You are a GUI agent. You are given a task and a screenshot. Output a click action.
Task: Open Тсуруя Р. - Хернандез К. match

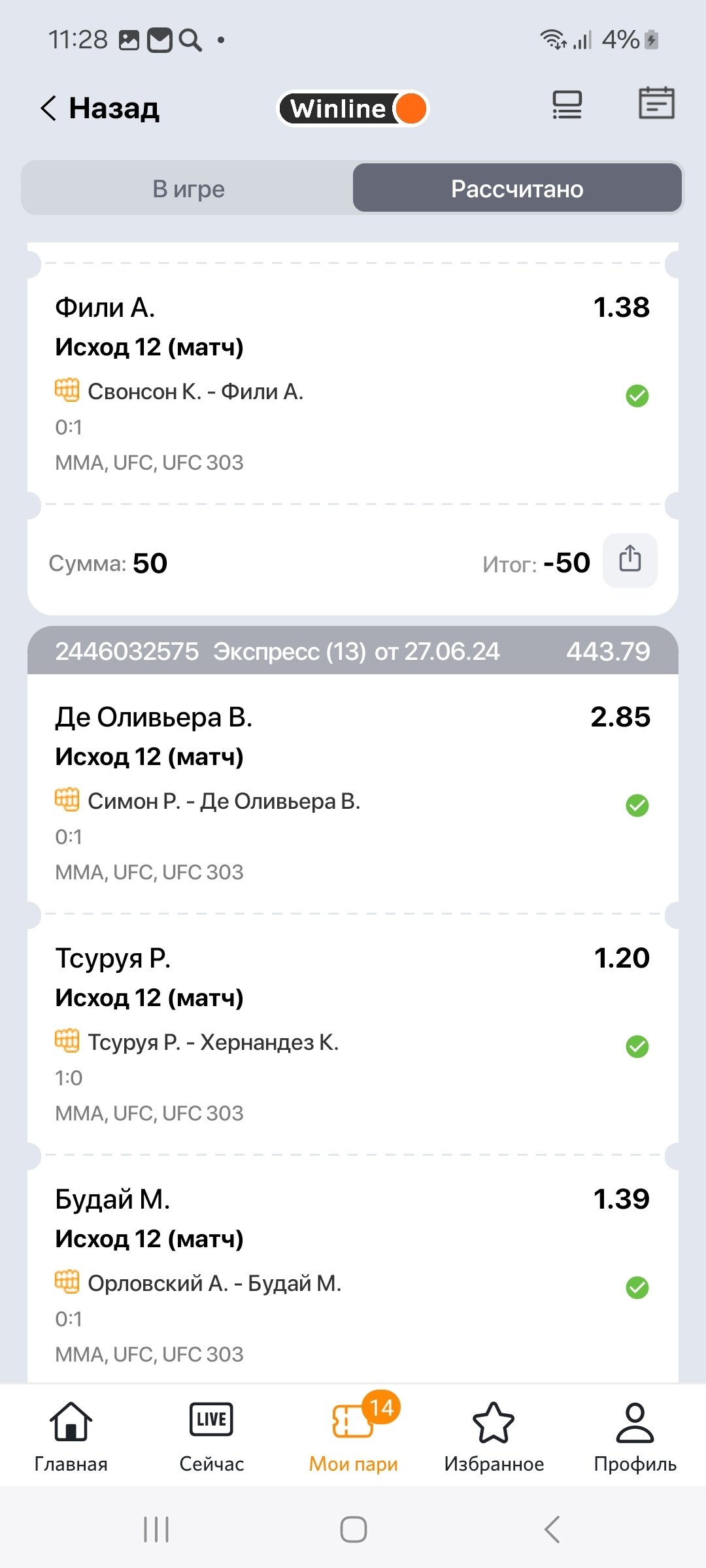(213, 1042)
